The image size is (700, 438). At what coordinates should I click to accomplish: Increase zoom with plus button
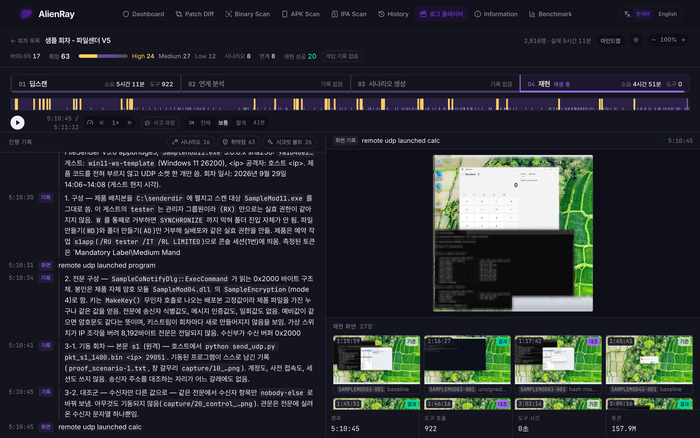(x=683, y=40)
